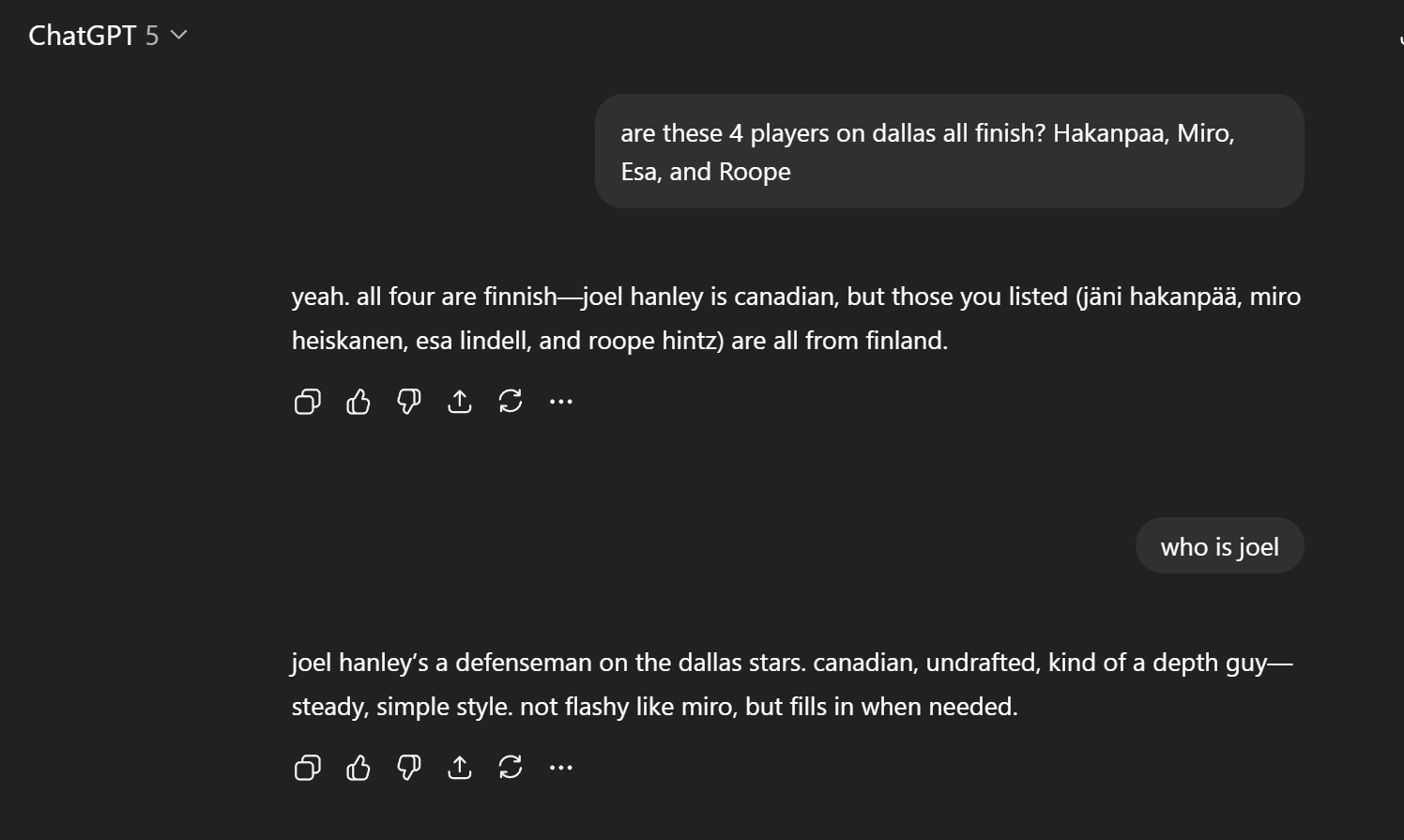This screenshot has height=840, width=1404.
Task: Copy the first response about Finnish players
Action: (x=308, y=402)
